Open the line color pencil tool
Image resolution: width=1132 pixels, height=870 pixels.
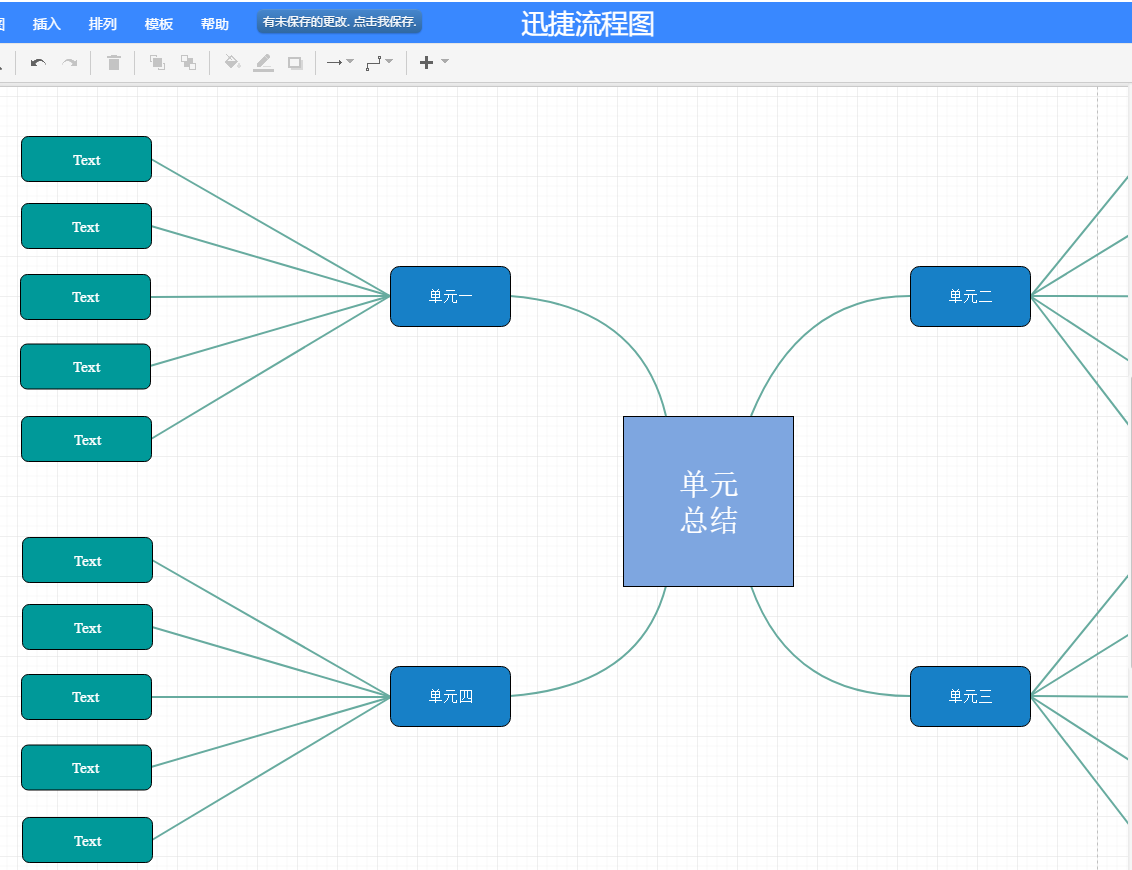coord(264,63)
